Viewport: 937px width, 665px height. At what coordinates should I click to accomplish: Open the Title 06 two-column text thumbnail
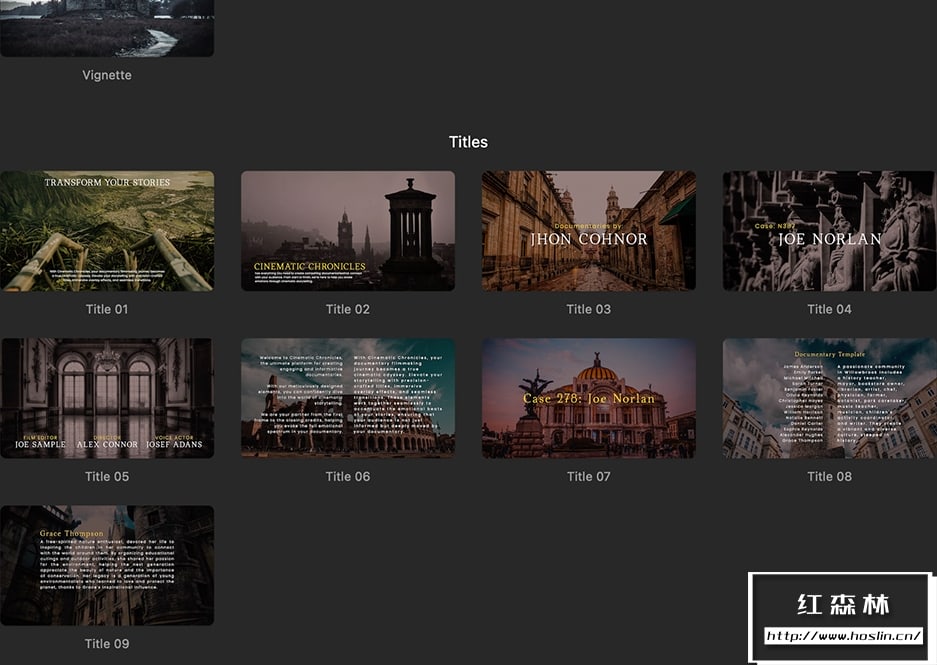tap(348, 399)
